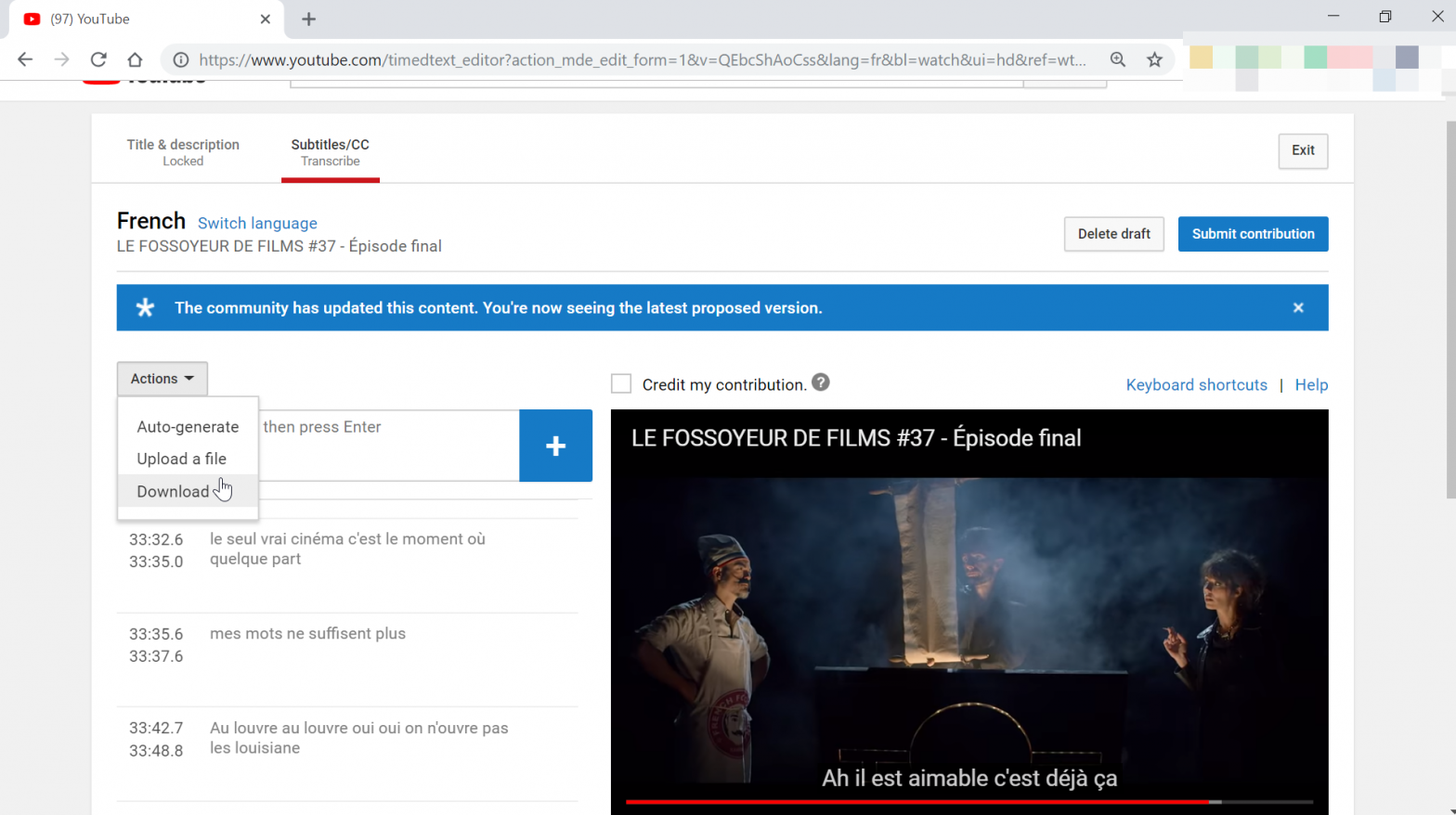Click end timestamp 33:48.8
The height and width of the screenshot is (815, 1456).
156,751
